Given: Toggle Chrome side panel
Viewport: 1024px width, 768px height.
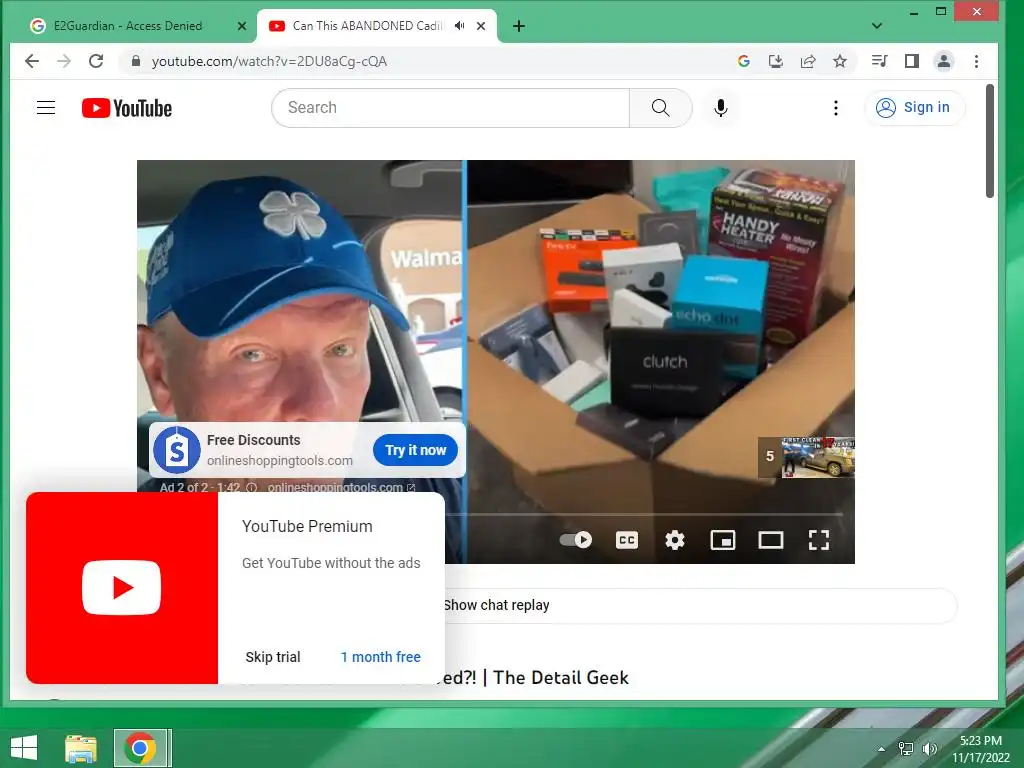Looking at the screenshot, I should (912, 61).
